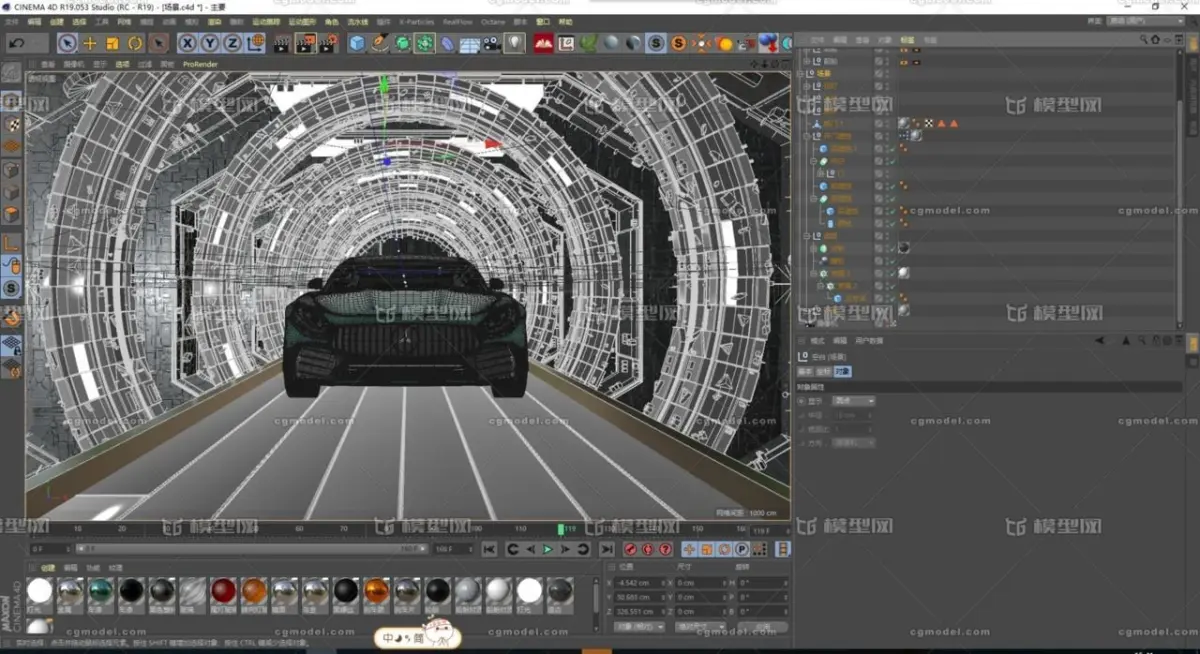Toggle Scale keyframe recording
1200x654 pixels.
pos(707,549)
